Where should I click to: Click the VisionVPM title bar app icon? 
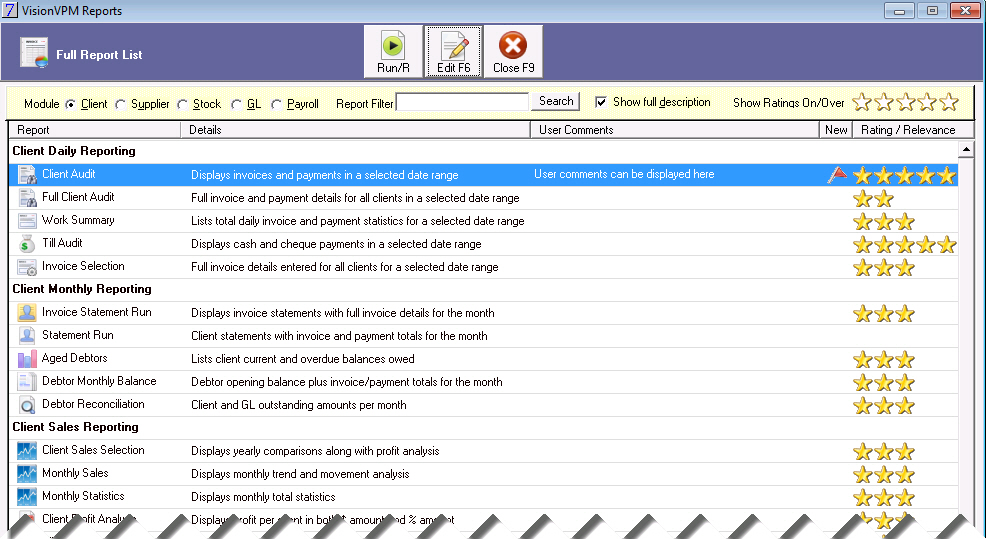(10, 11)
